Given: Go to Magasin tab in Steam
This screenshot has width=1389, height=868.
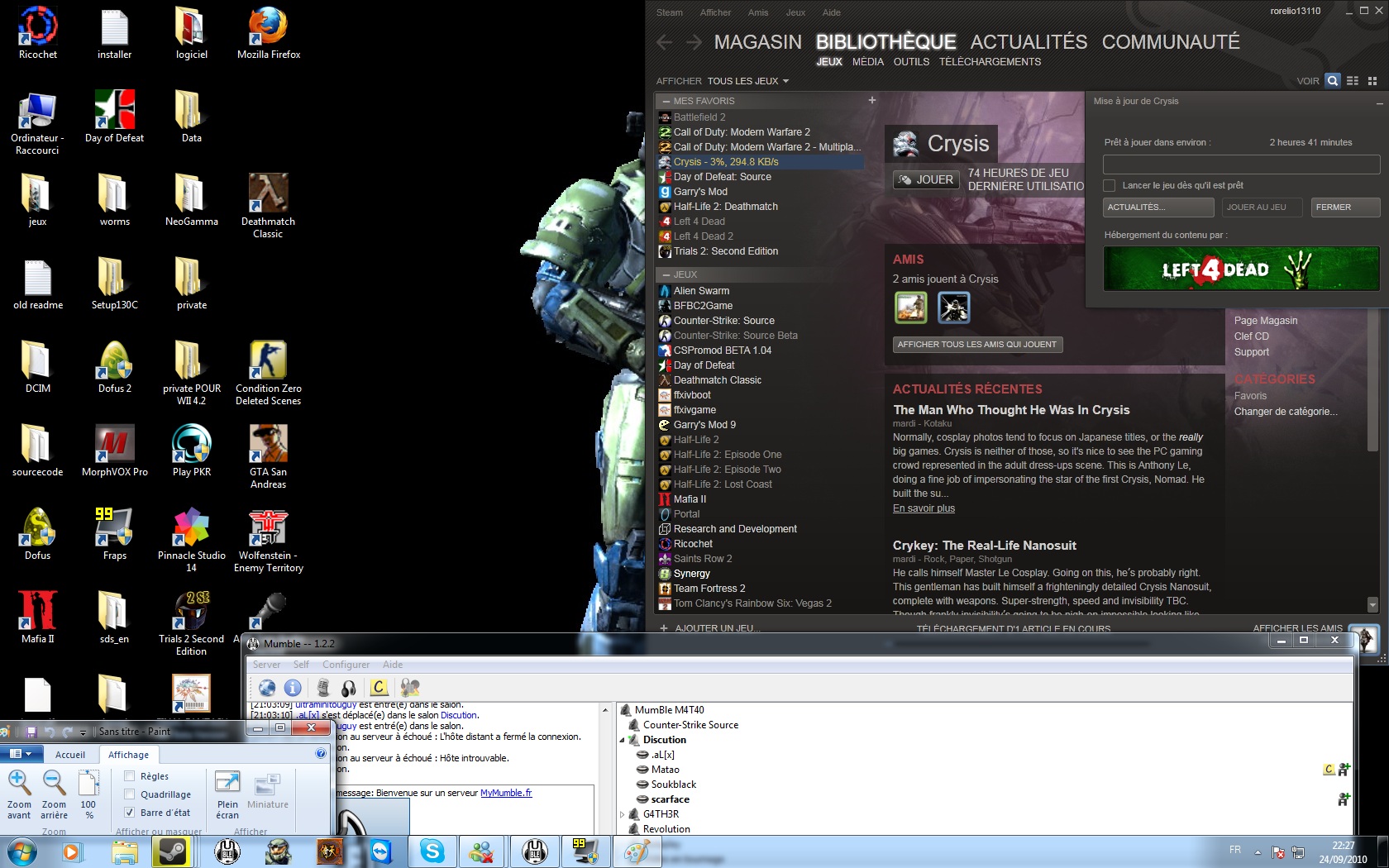Looking at the screenshot, I should pos(758,42).
